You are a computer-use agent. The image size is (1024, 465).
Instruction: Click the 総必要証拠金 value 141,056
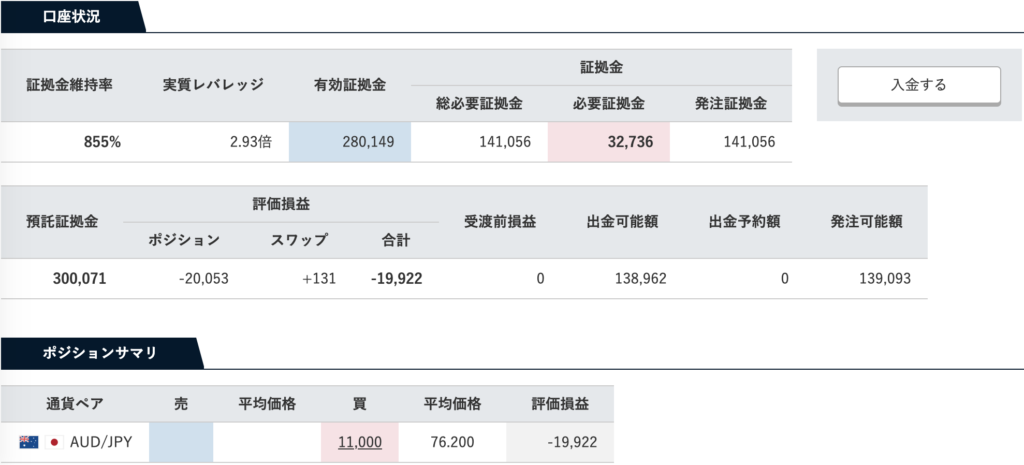[504, 142]
